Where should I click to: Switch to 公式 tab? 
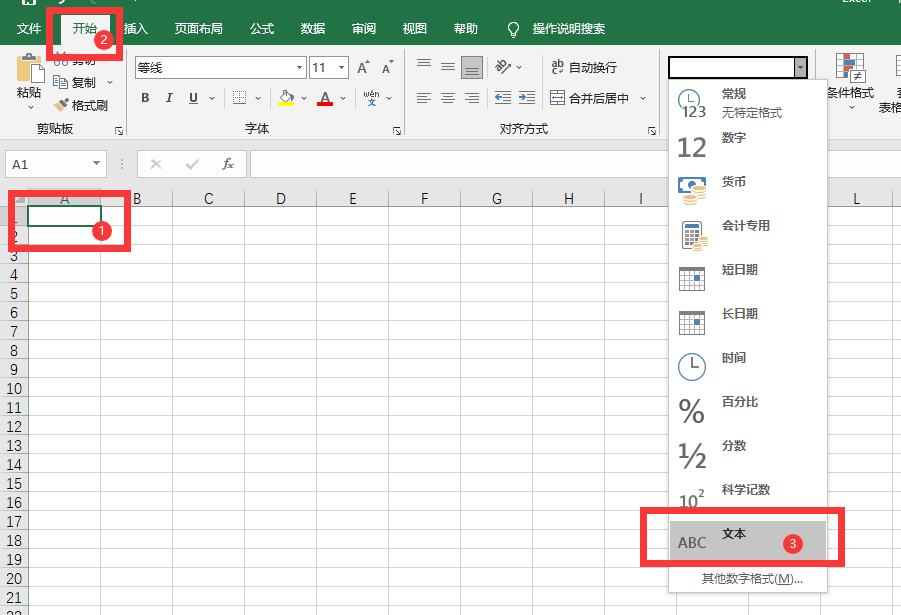[x=262, y=28]
